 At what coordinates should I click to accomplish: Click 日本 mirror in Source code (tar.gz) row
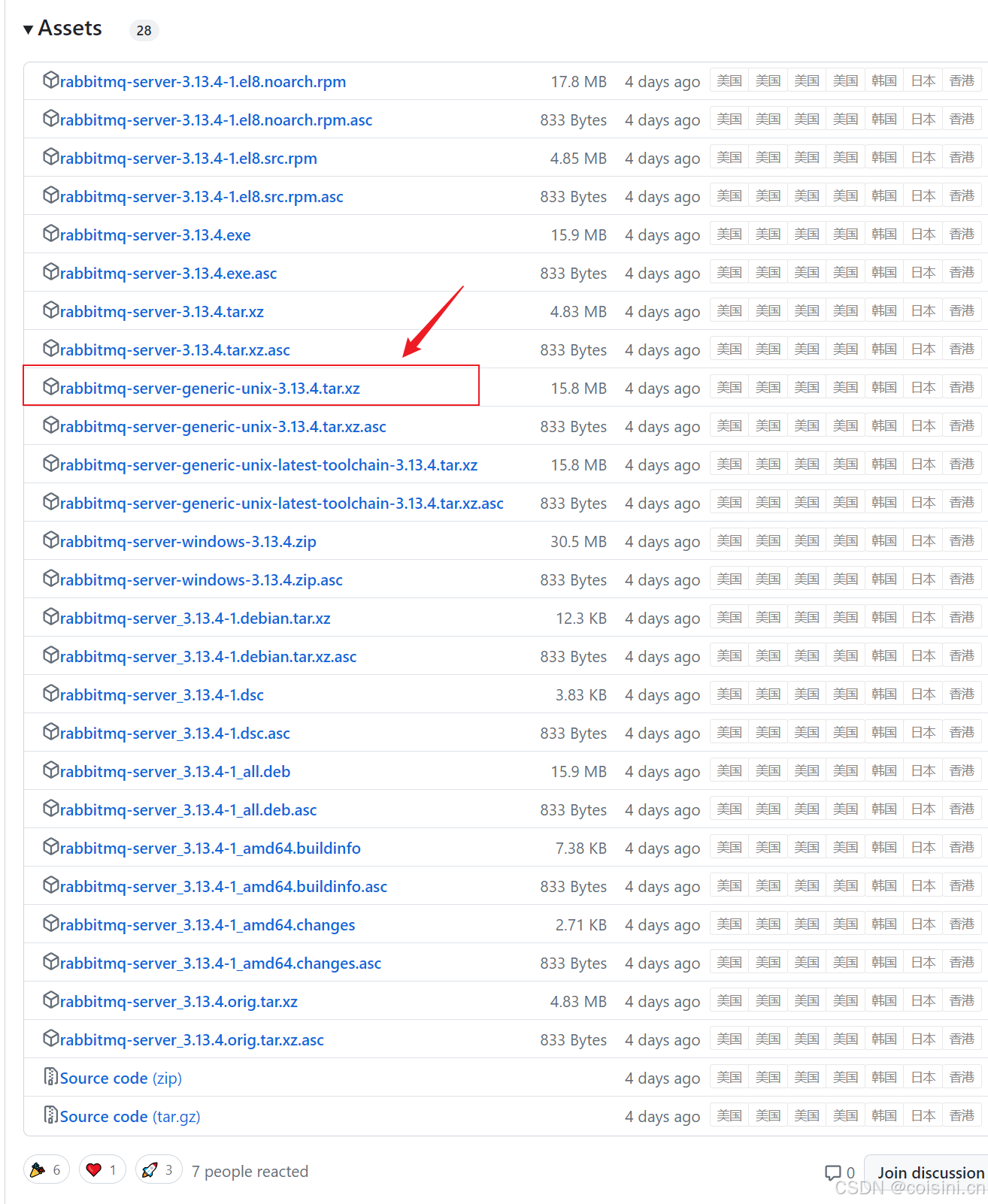[x=923, y=1115]
